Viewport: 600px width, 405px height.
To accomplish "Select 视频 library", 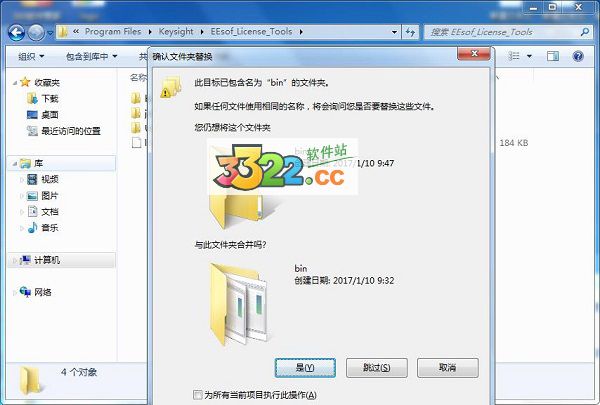I will coord(50,179).
